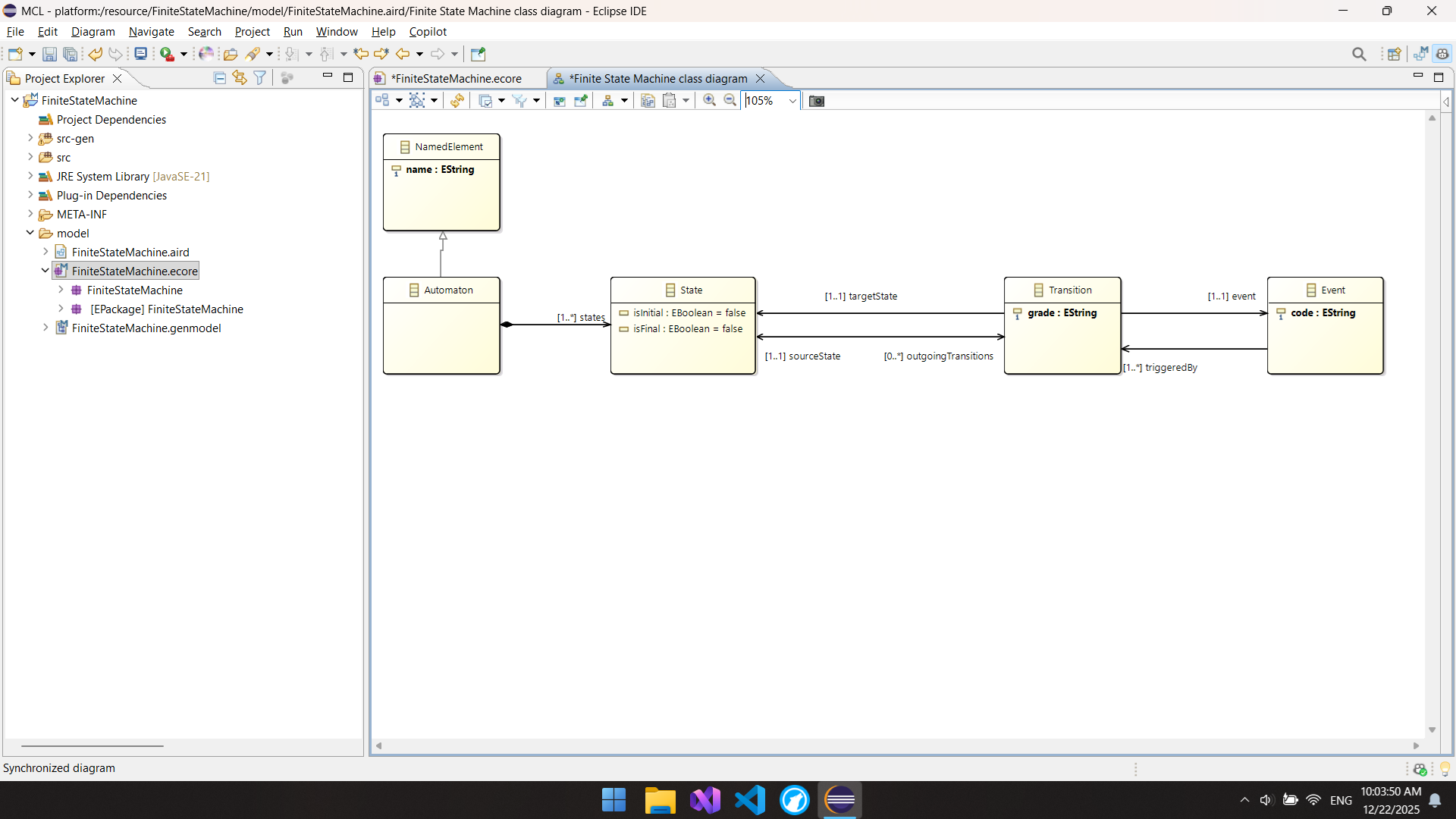Open the Diagram menu

pyautogui.click(x=93, y=32)
